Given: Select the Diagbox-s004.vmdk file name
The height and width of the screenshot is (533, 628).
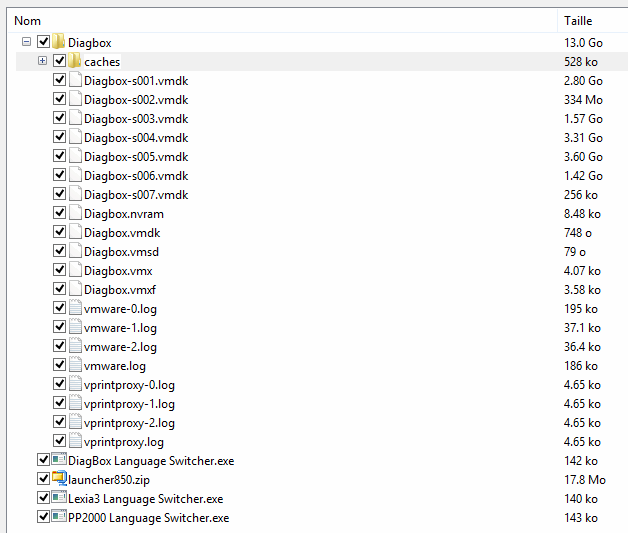Looking at the screenshot, I should (136, 138).
